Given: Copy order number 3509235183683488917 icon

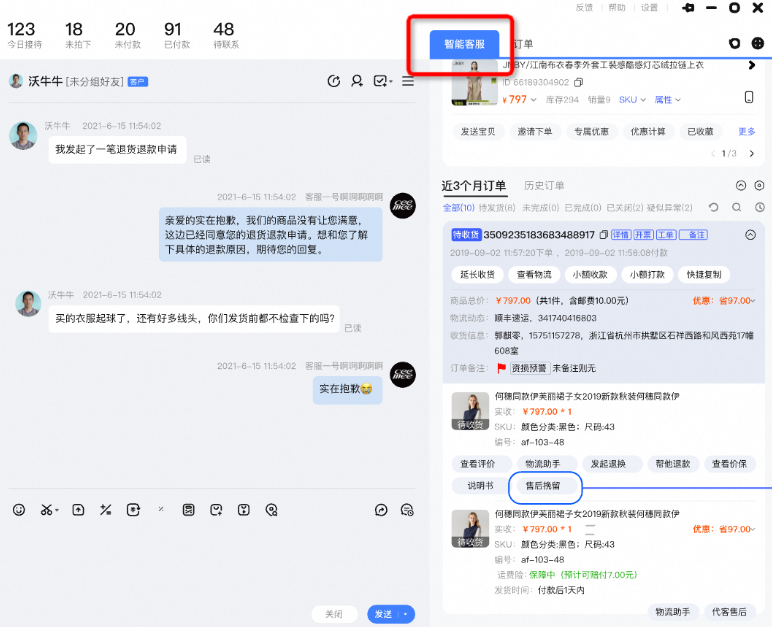Looking at the screenshot, I should [x=603, y=234].
